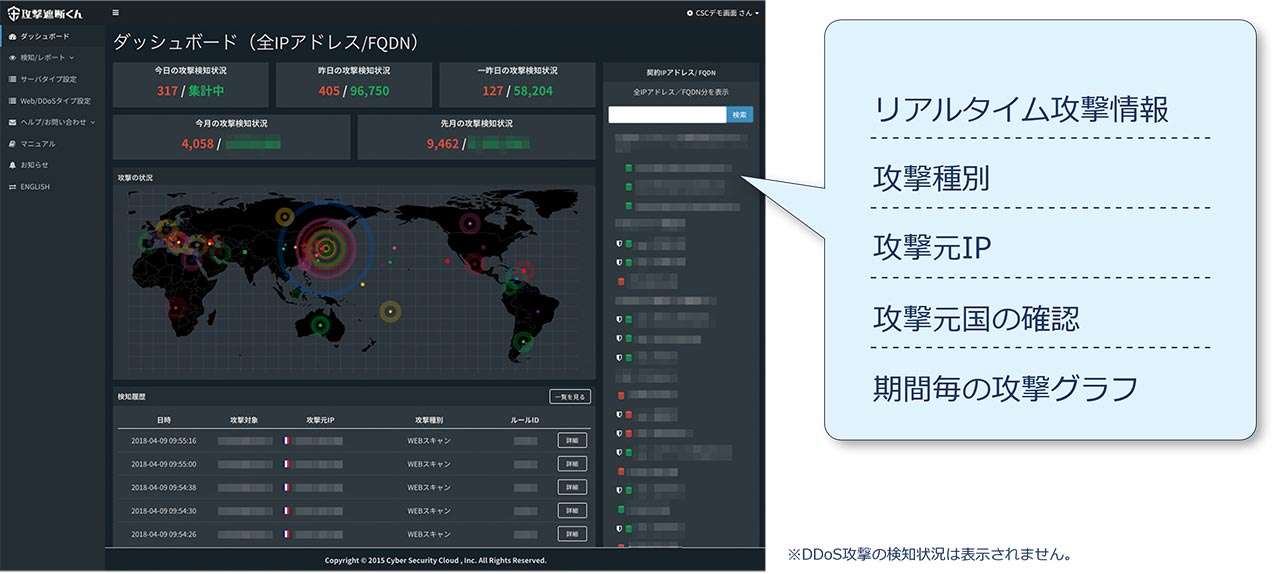Open Web/DDoSタイプ設定 in the sidebar

55,101
